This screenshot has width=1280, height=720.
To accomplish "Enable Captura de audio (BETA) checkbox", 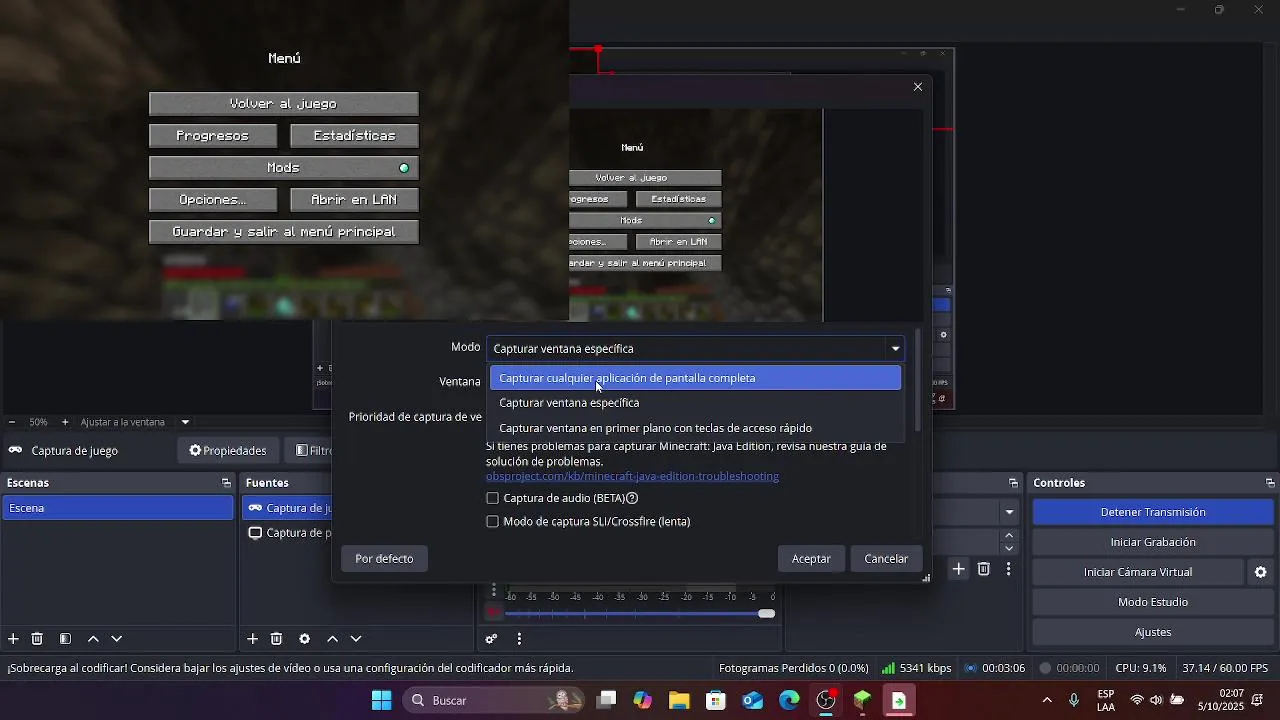I will [x=492, y=498].
